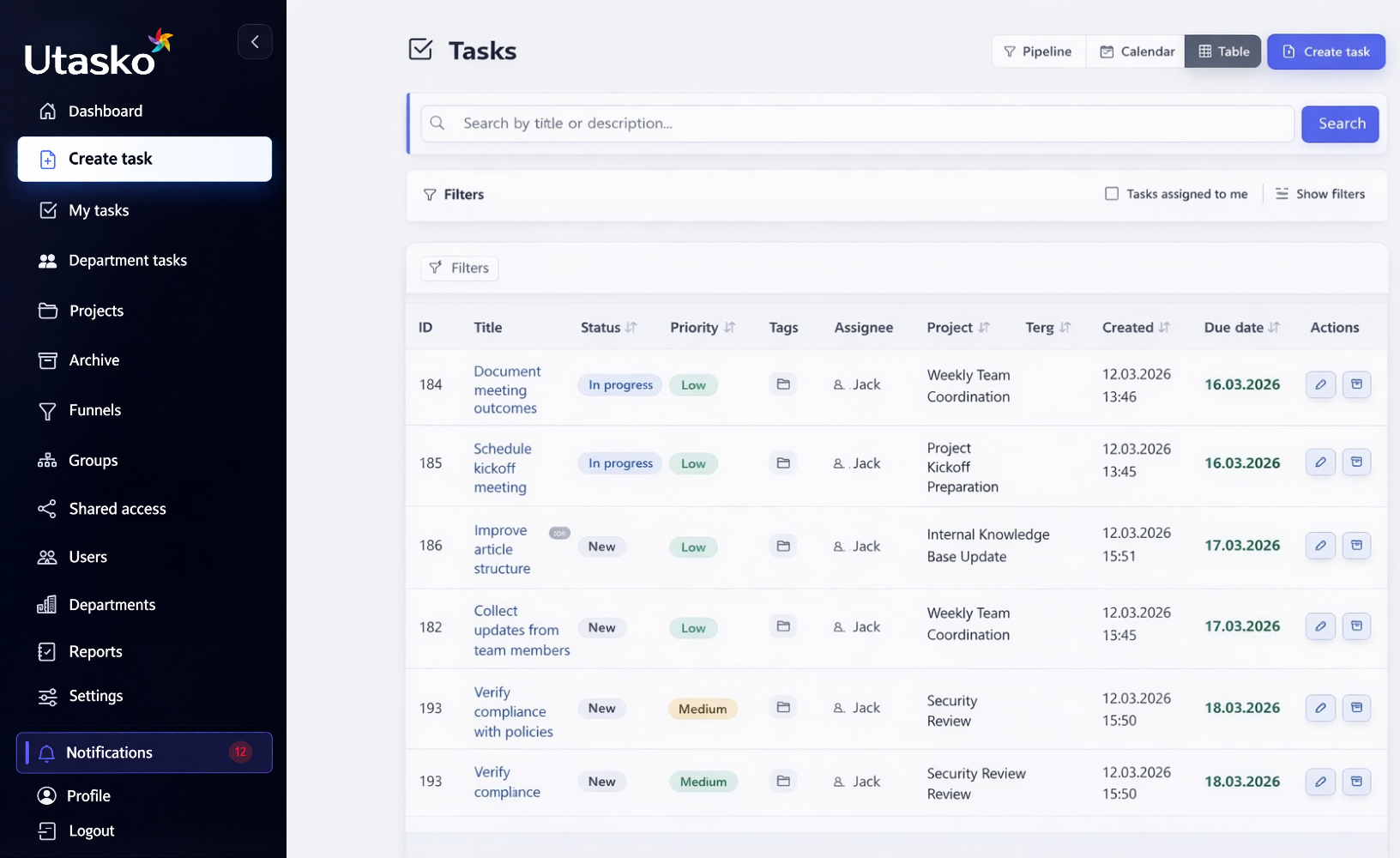Collapse the sidebar with the chevron button
The width and height of the screenshot is (1400, 858).
tap(255, 42)
